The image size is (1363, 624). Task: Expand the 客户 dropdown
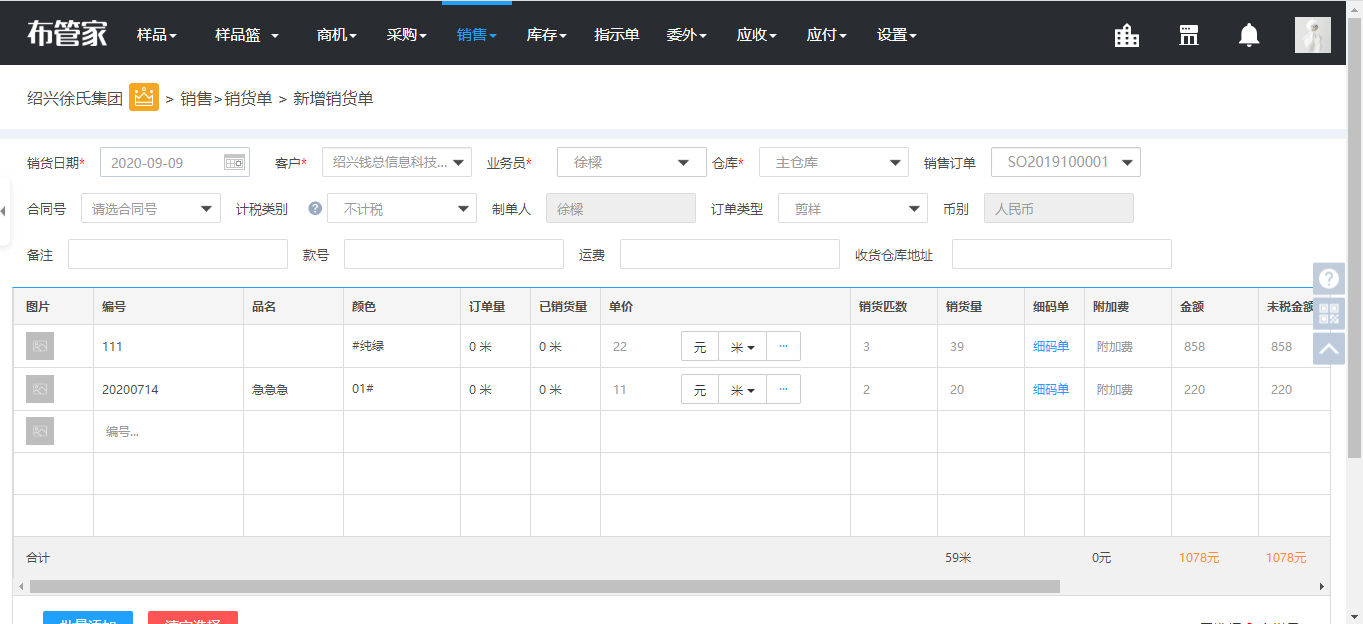click(x=397, y=162)
